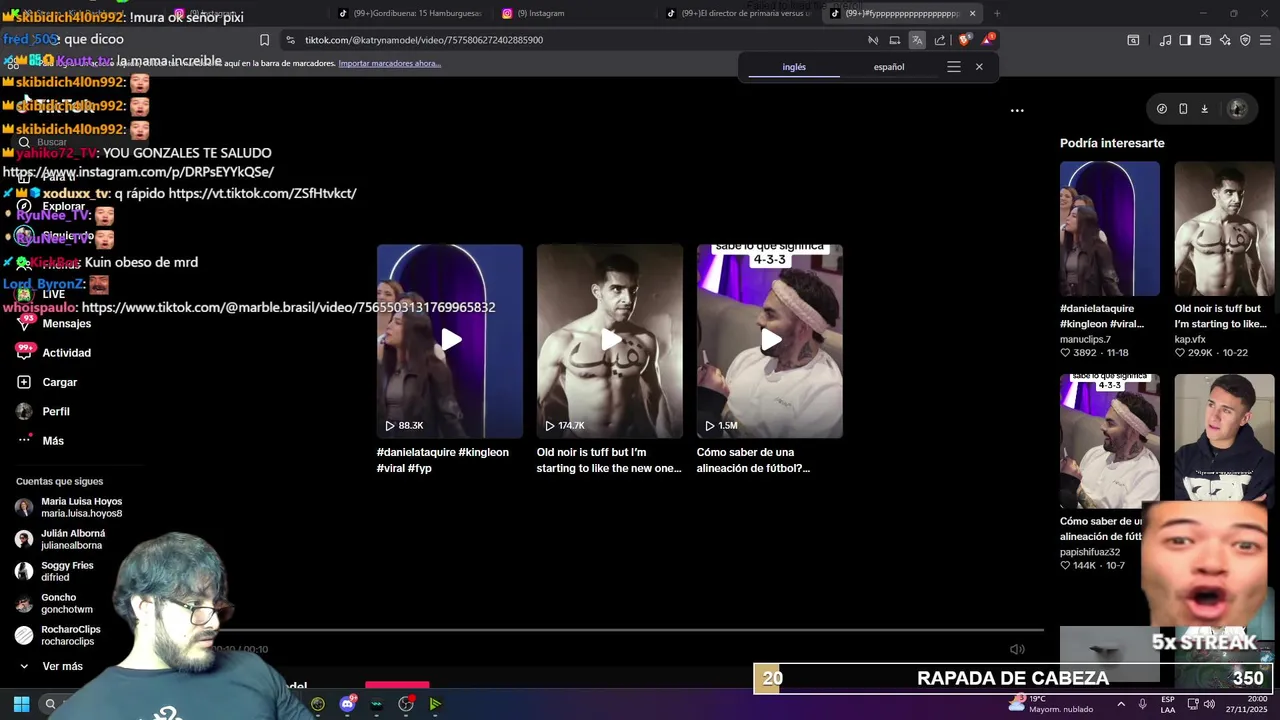Open Más menu in sidebar
The height and width of the screenshot is (720, 1280).
click(x=40, y=441)
